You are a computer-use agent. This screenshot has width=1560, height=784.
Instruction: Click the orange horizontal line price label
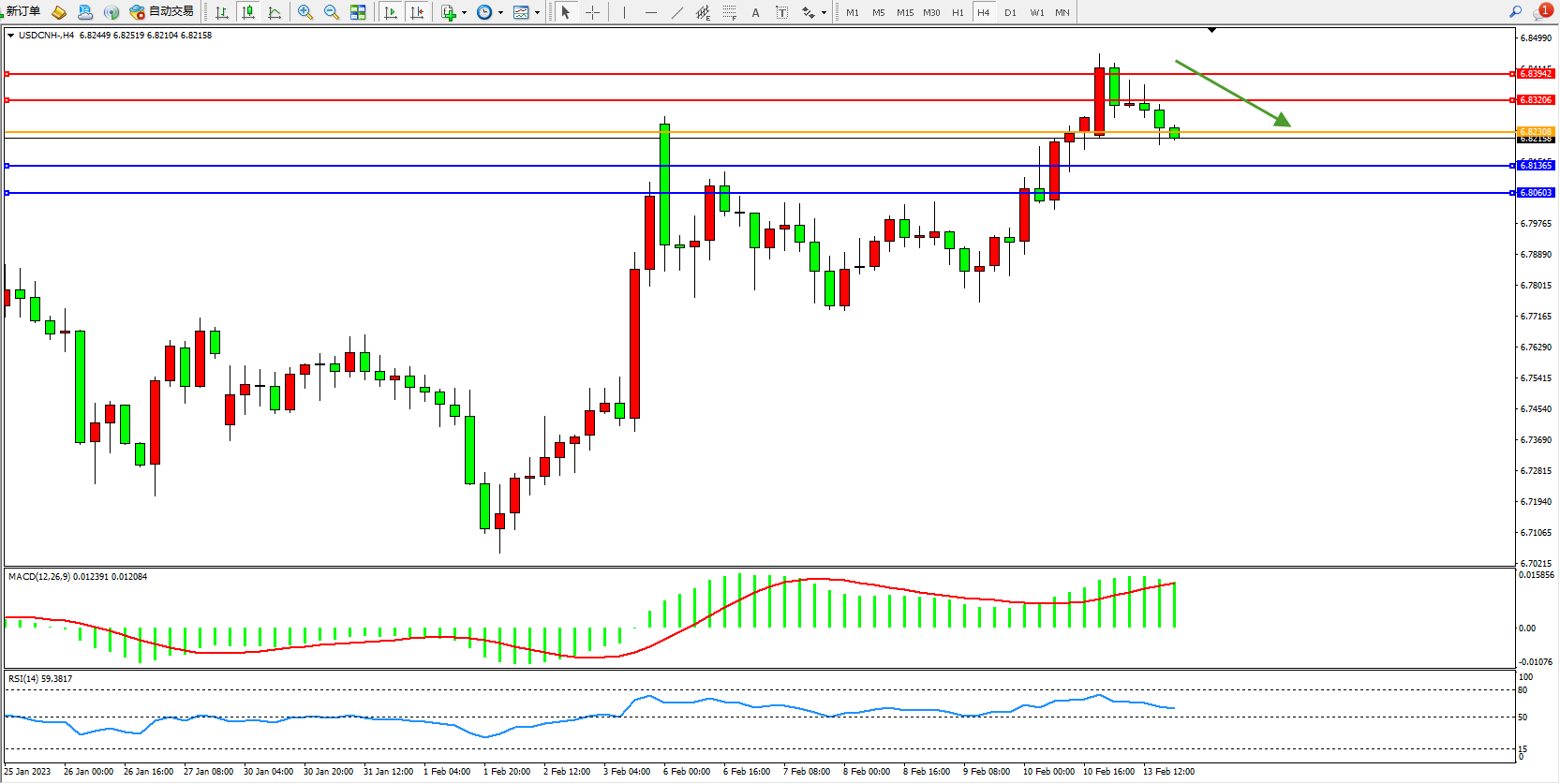click(x=1536, y=132)
